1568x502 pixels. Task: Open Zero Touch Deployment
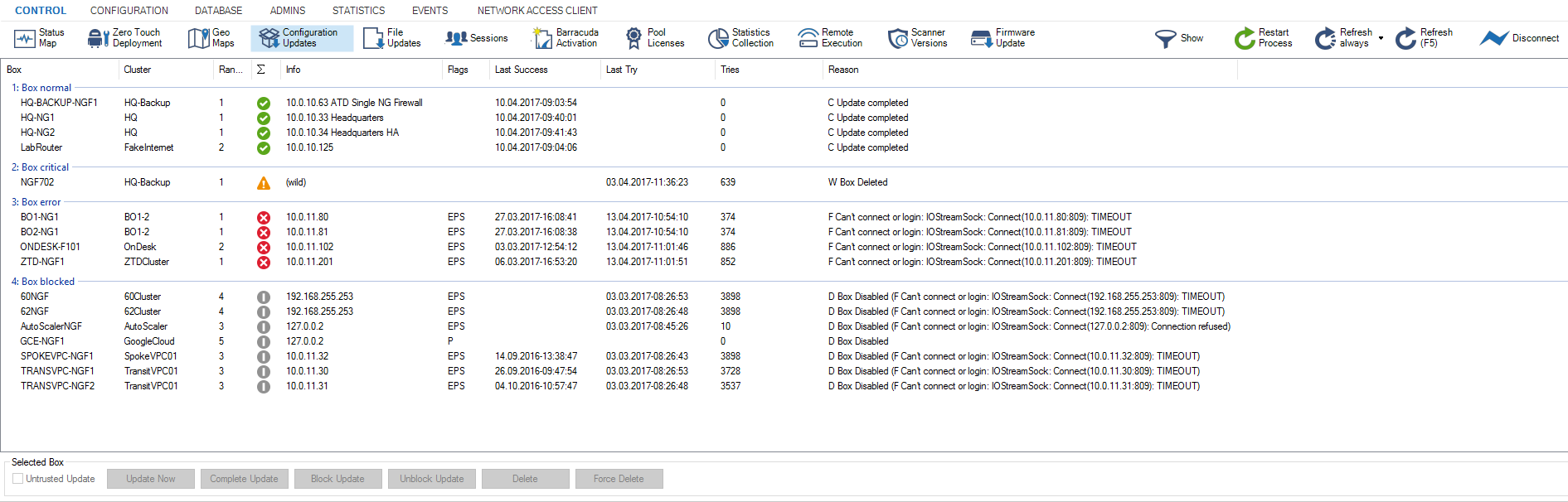pos(125,38)
